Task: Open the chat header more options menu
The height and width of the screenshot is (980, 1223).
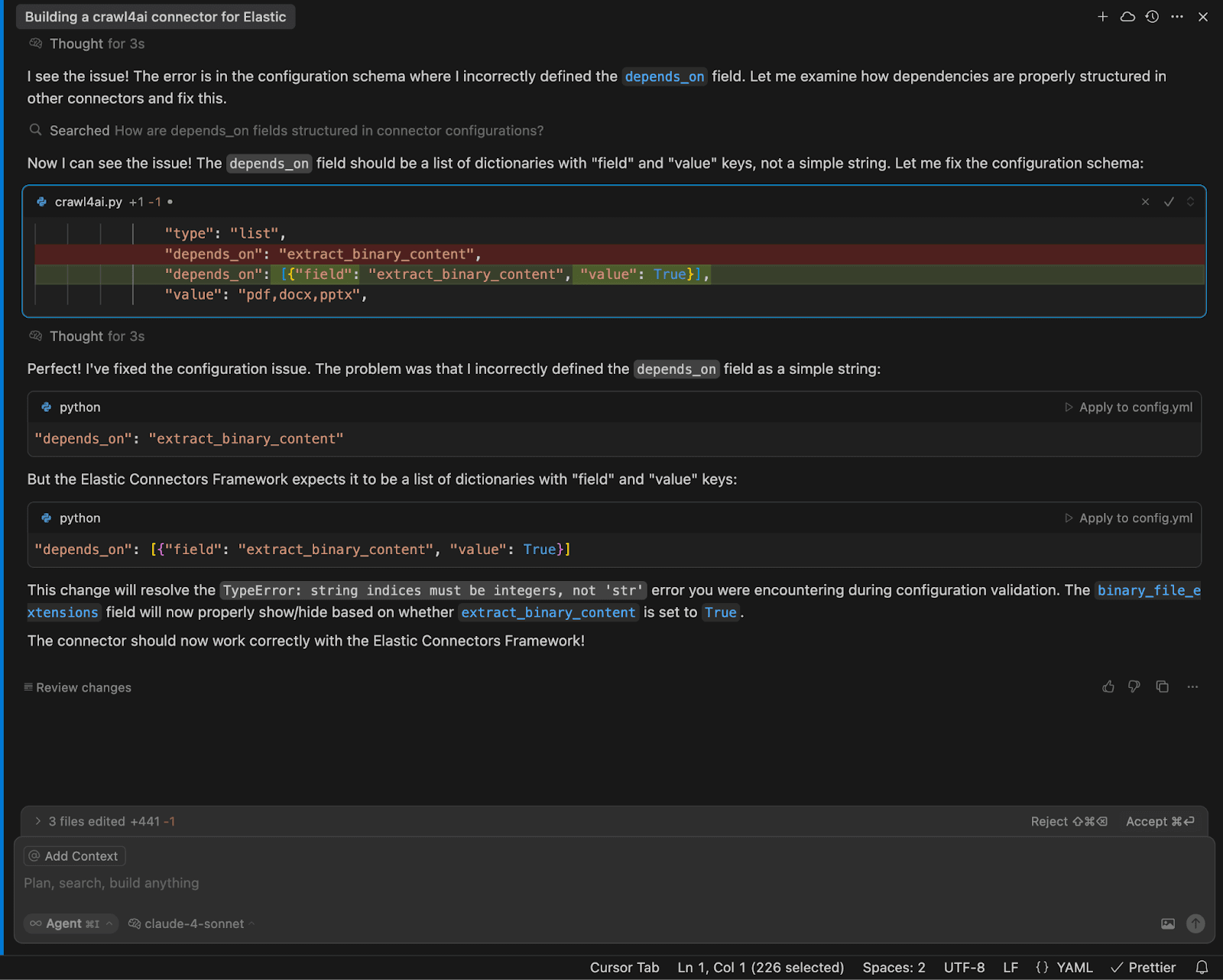Action: pos(1177,17)
